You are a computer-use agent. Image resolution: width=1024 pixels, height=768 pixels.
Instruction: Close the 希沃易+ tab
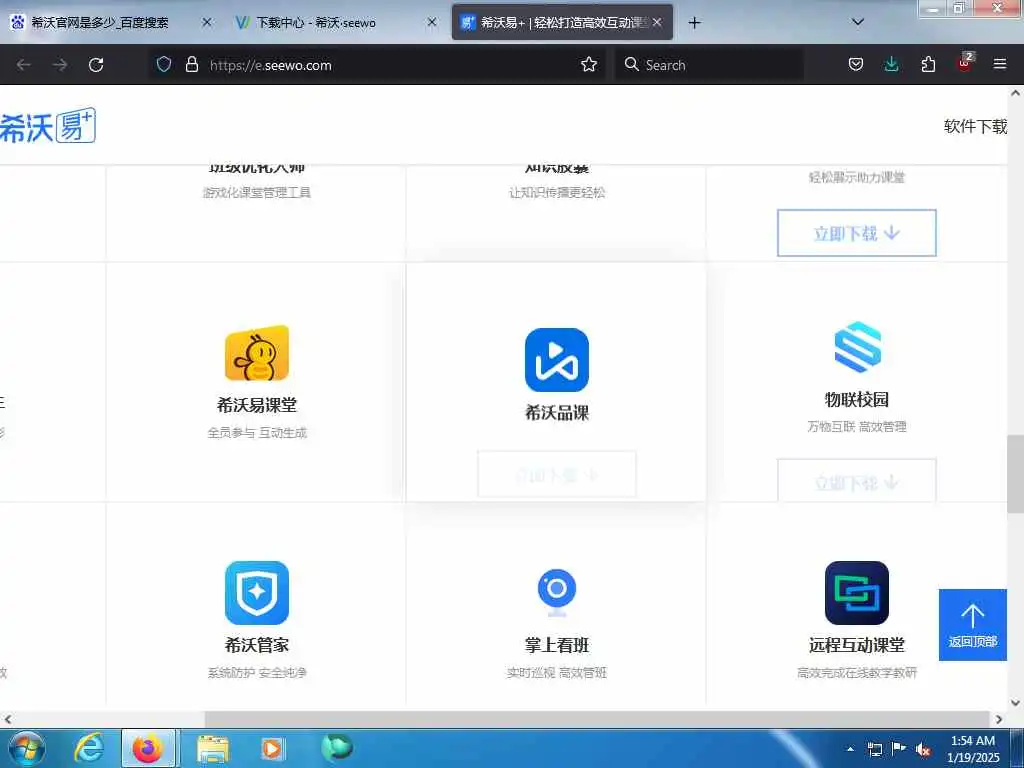coord(657,23)
